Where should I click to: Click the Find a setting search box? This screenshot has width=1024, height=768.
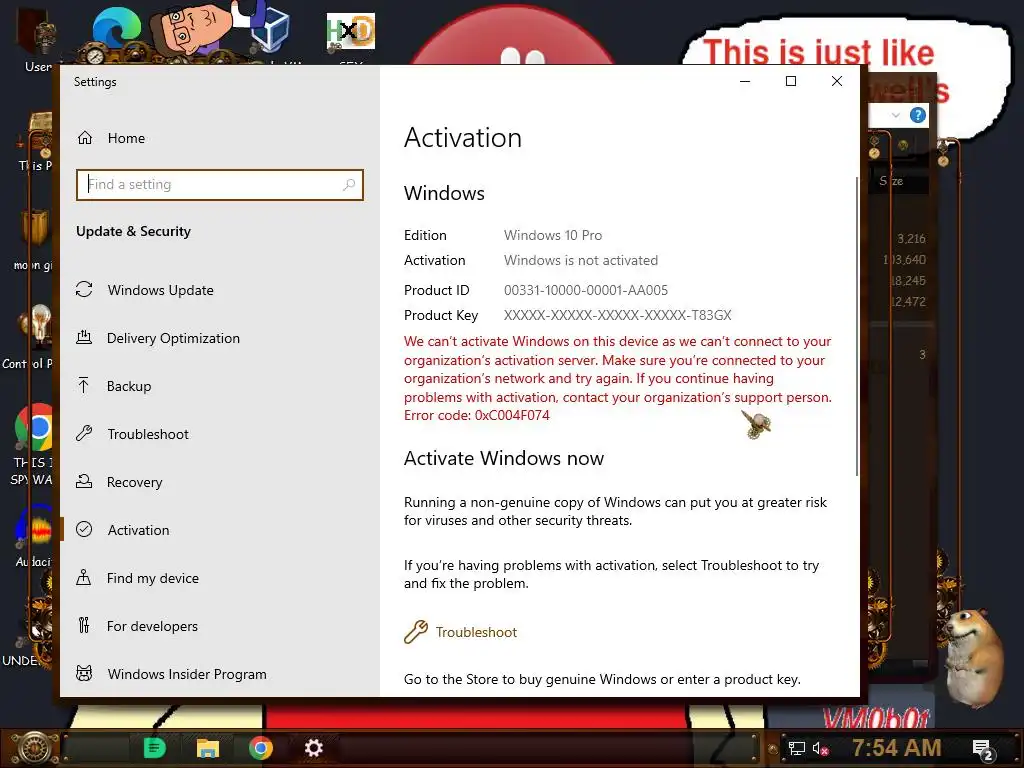219,185
